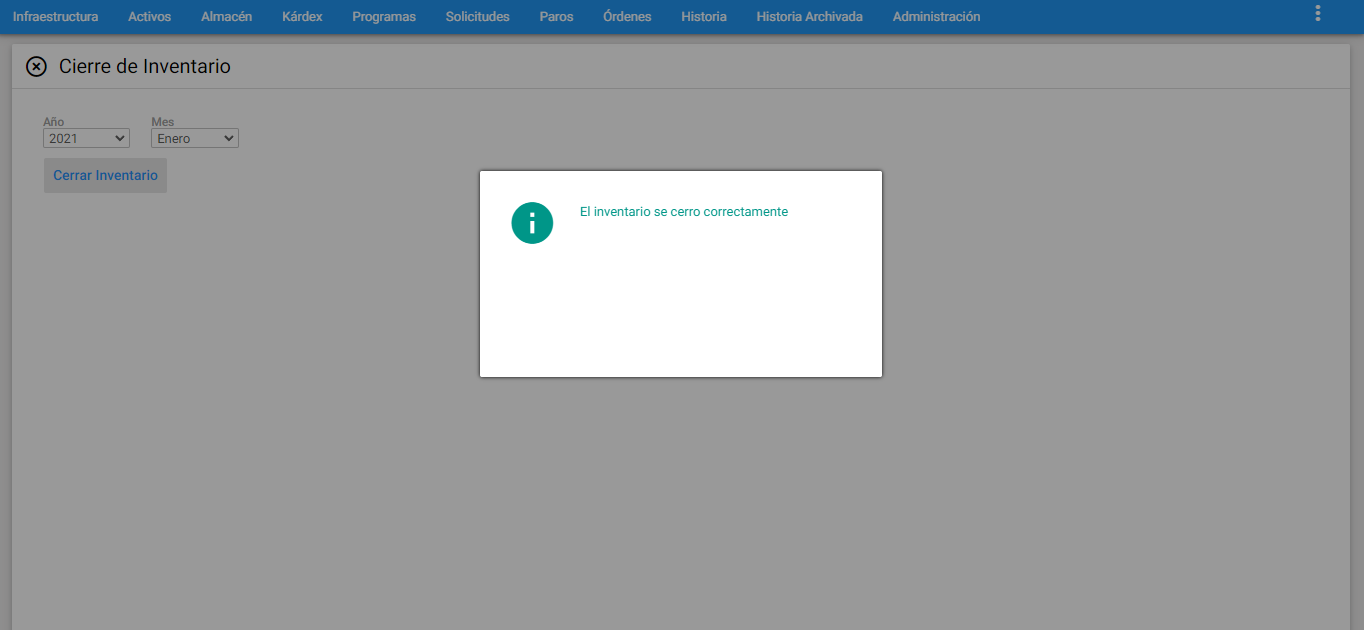Open the Solicitudes menu
Image resolution: width=1364 pixels, height=630 pixels.
(x=477, y=17)
